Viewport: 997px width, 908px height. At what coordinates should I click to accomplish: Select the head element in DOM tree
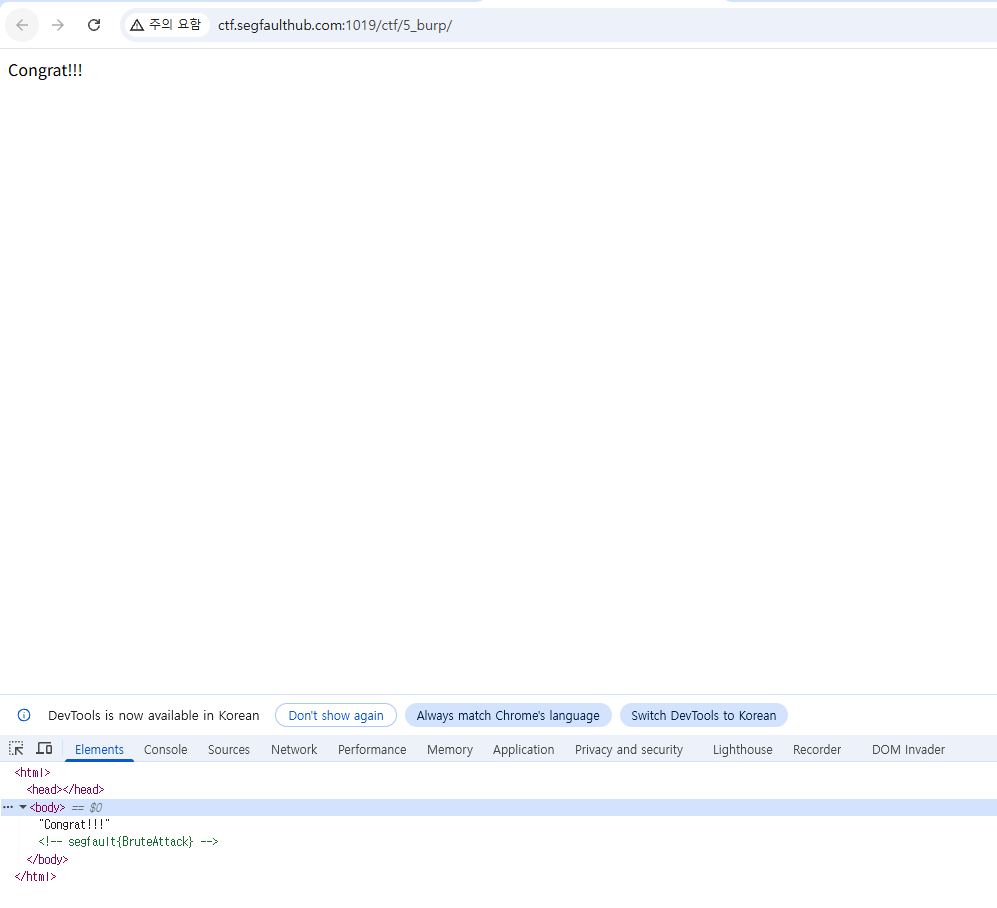tap(65, 790)
